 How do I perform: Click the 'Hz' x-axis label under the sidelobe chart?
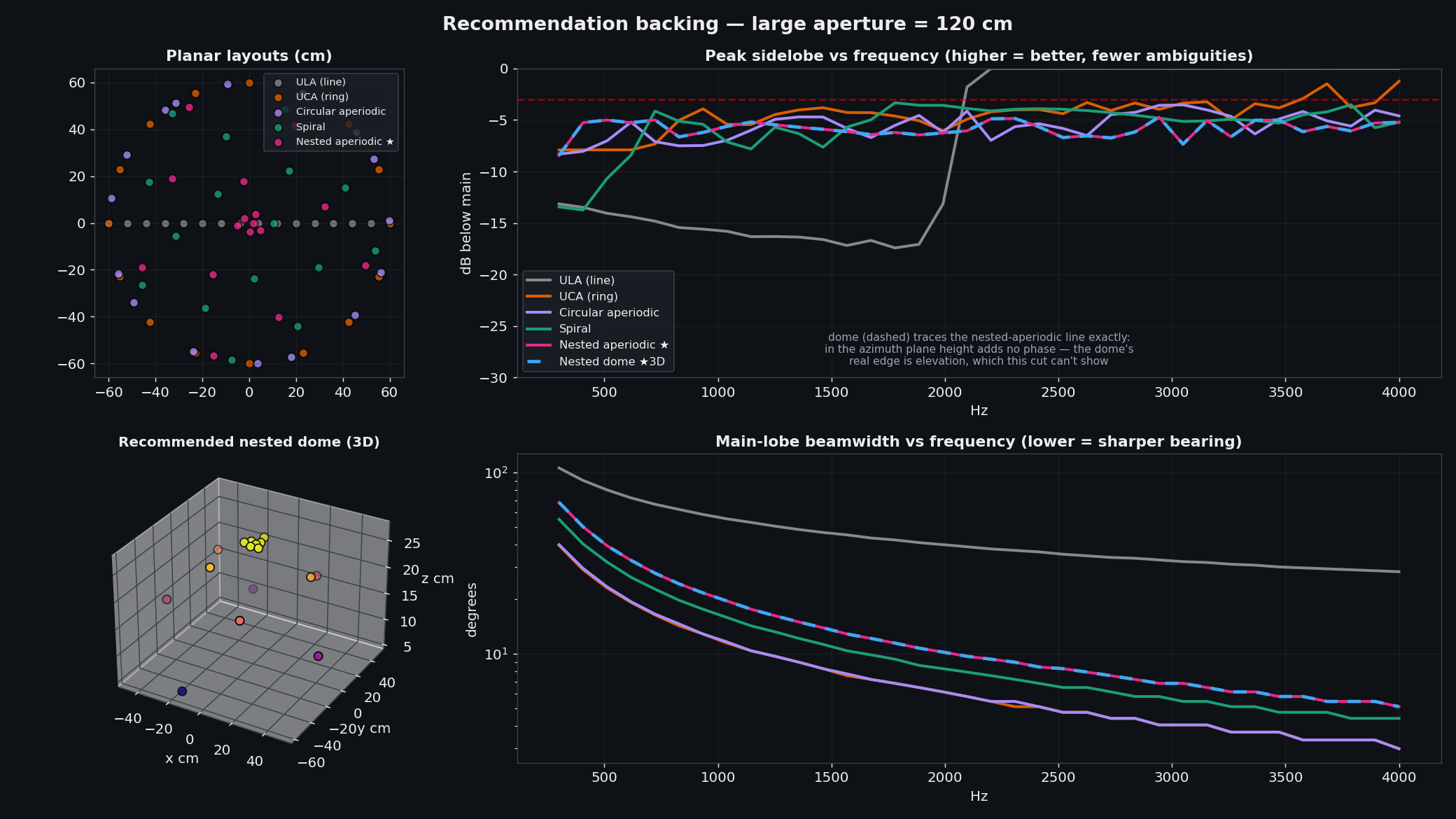[x=979, y=411]
